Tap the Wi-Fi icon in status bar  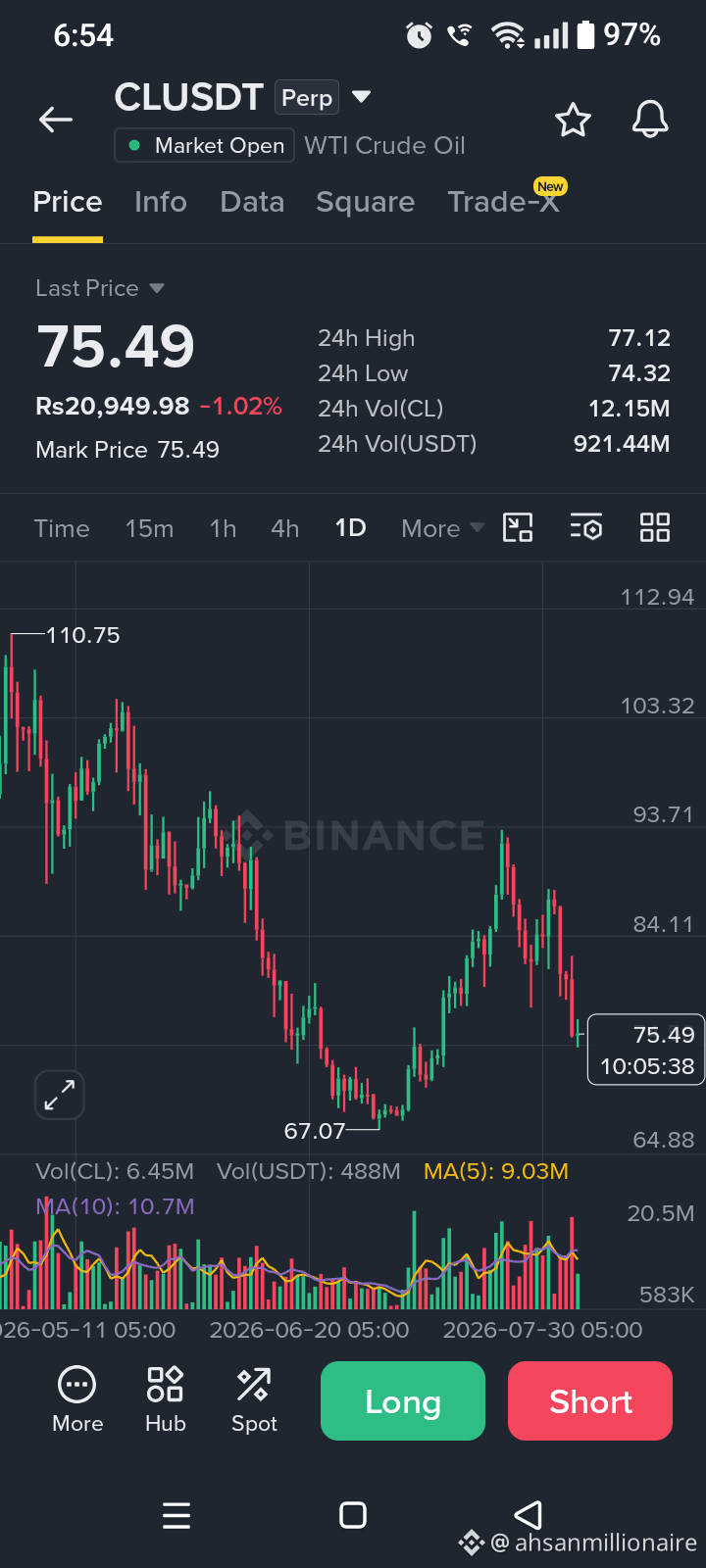[508, 36]
